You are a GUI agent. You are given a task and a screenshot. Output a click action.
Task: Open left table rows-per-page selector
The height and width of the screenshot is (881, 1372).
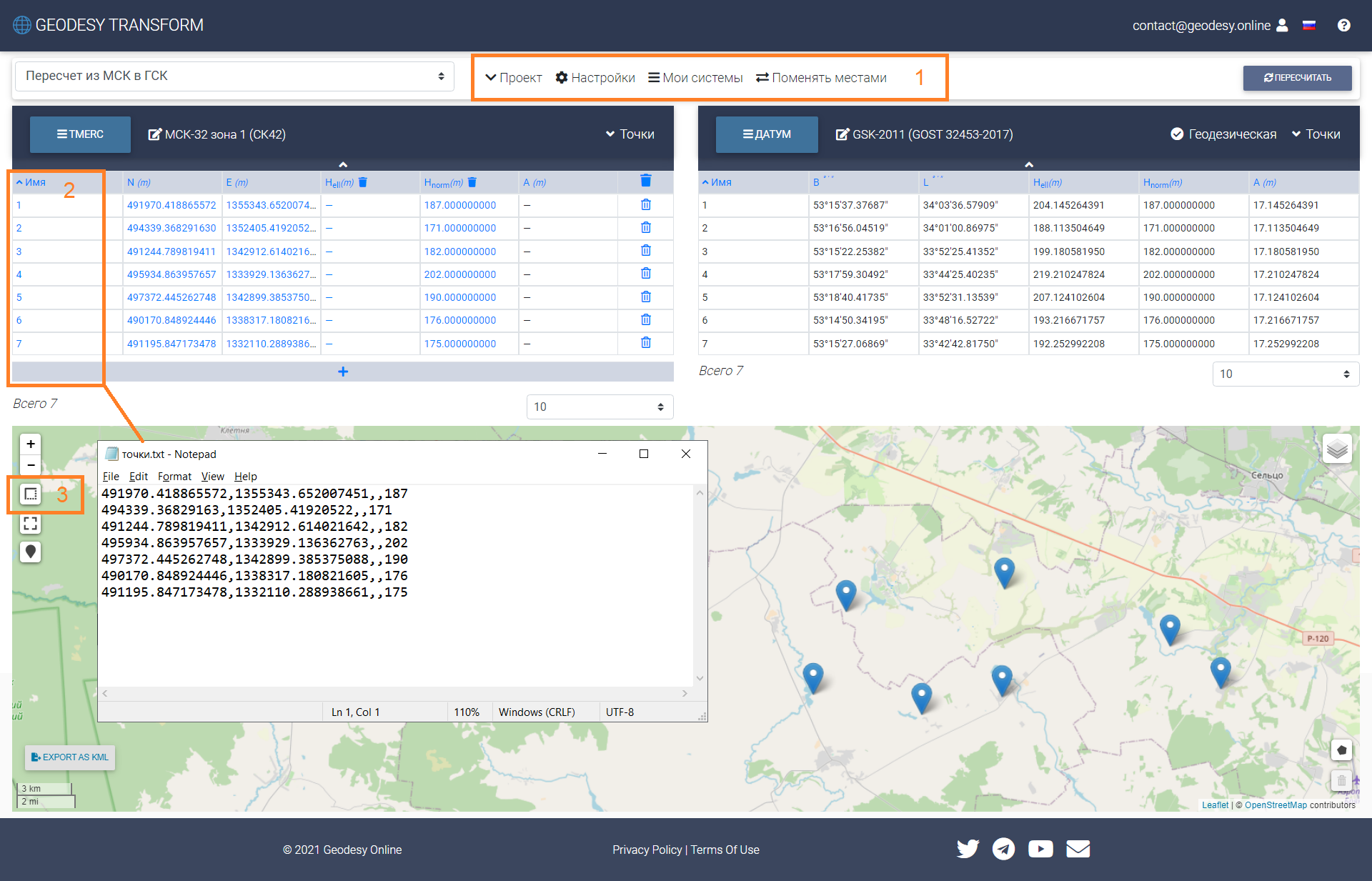[599, 407]
